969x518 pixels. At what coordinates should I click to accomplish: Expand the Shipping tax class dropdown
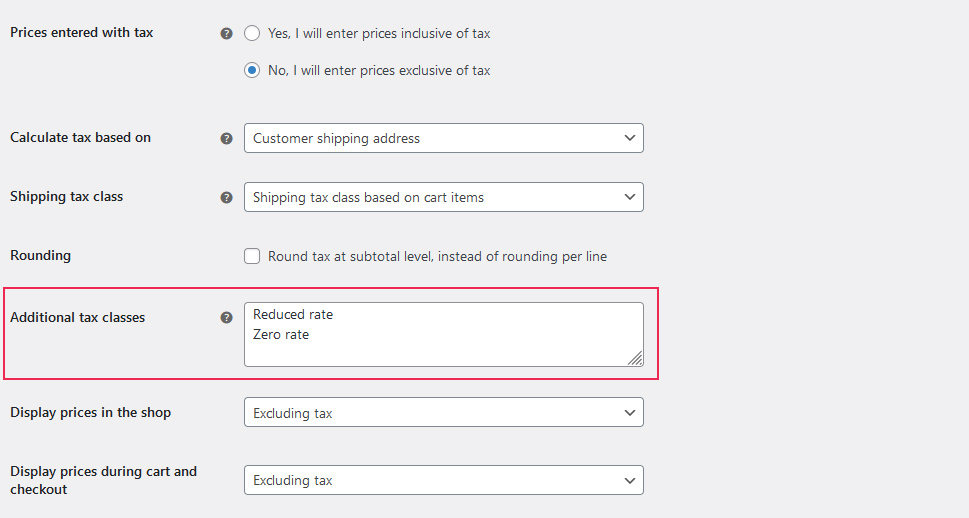[x=443, y=197]
